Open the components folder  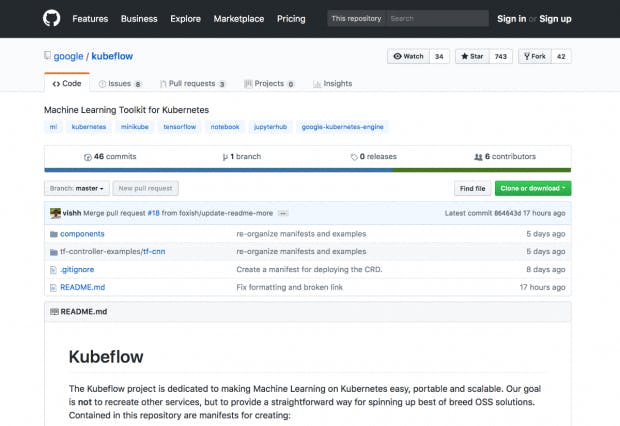(x=82, y=234)
